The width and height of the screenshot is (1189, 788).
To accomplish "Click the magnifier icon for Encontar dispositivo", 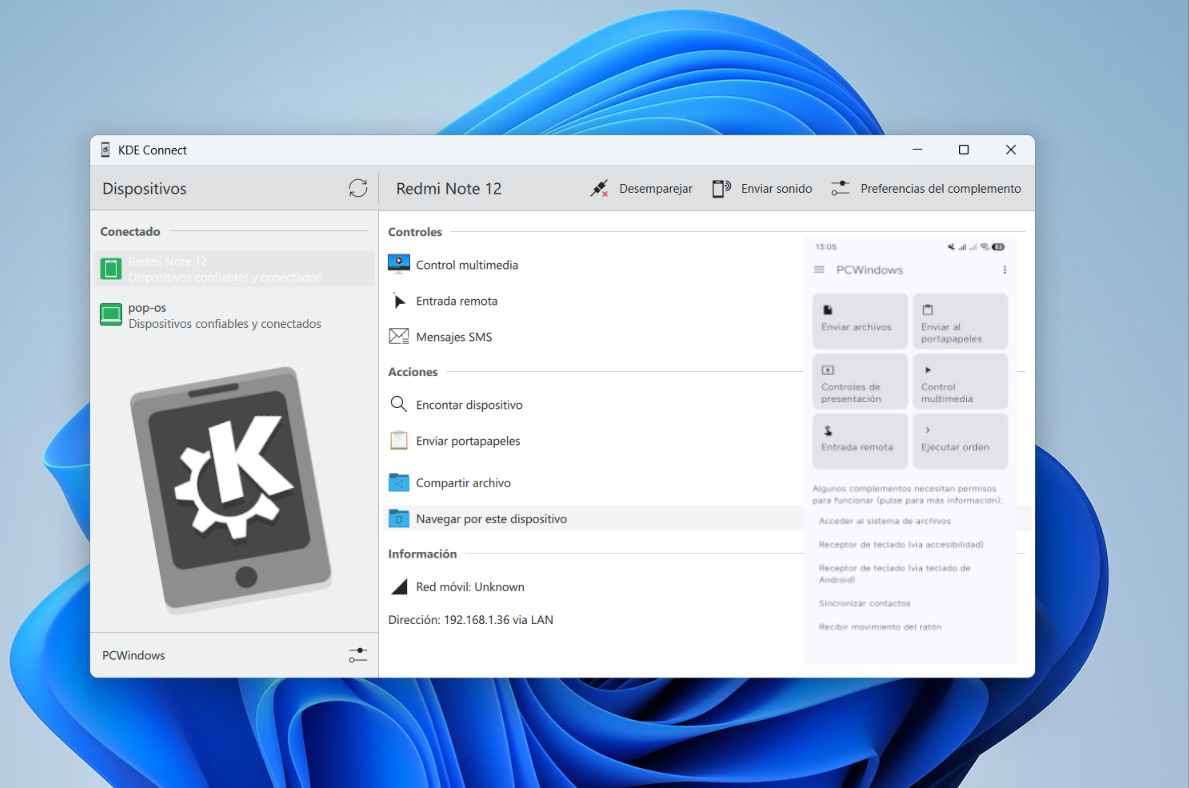I will click(398, 404).
